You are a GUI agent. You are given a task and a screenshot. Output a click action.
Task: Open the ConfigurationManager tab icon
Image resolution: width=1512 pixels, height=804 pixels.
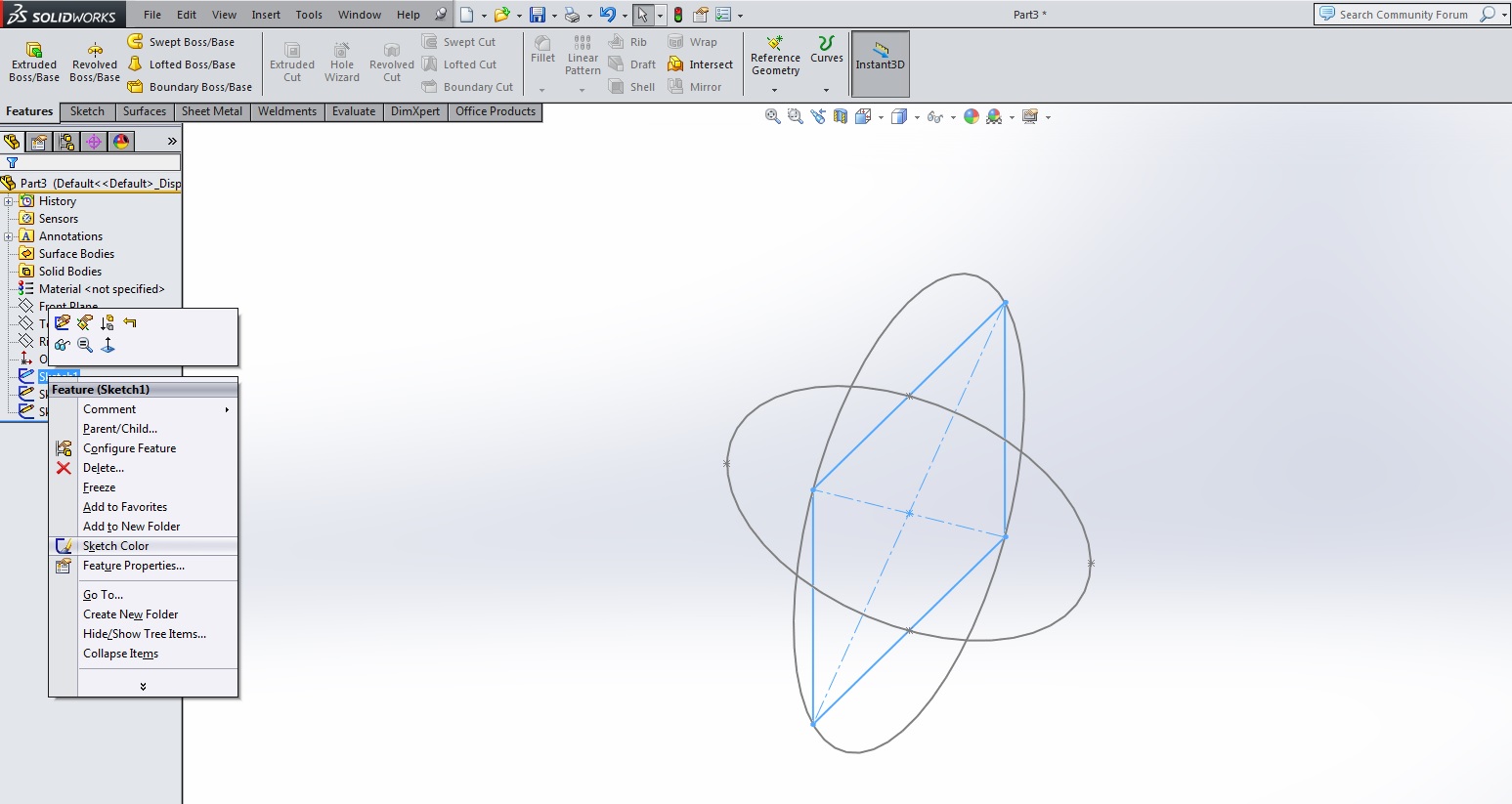pyautogui.click(x=66, y=142)
